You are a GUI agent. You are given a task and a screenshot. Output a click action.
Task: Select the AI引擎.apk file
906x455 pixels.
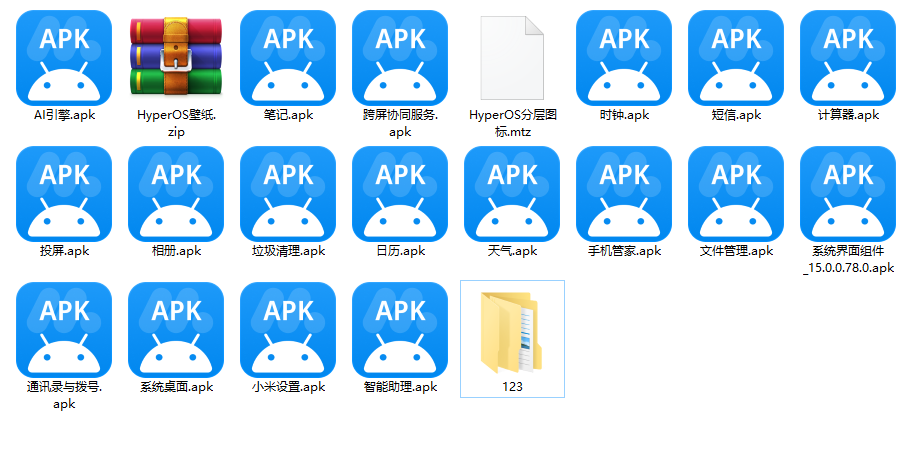[64, 57]
